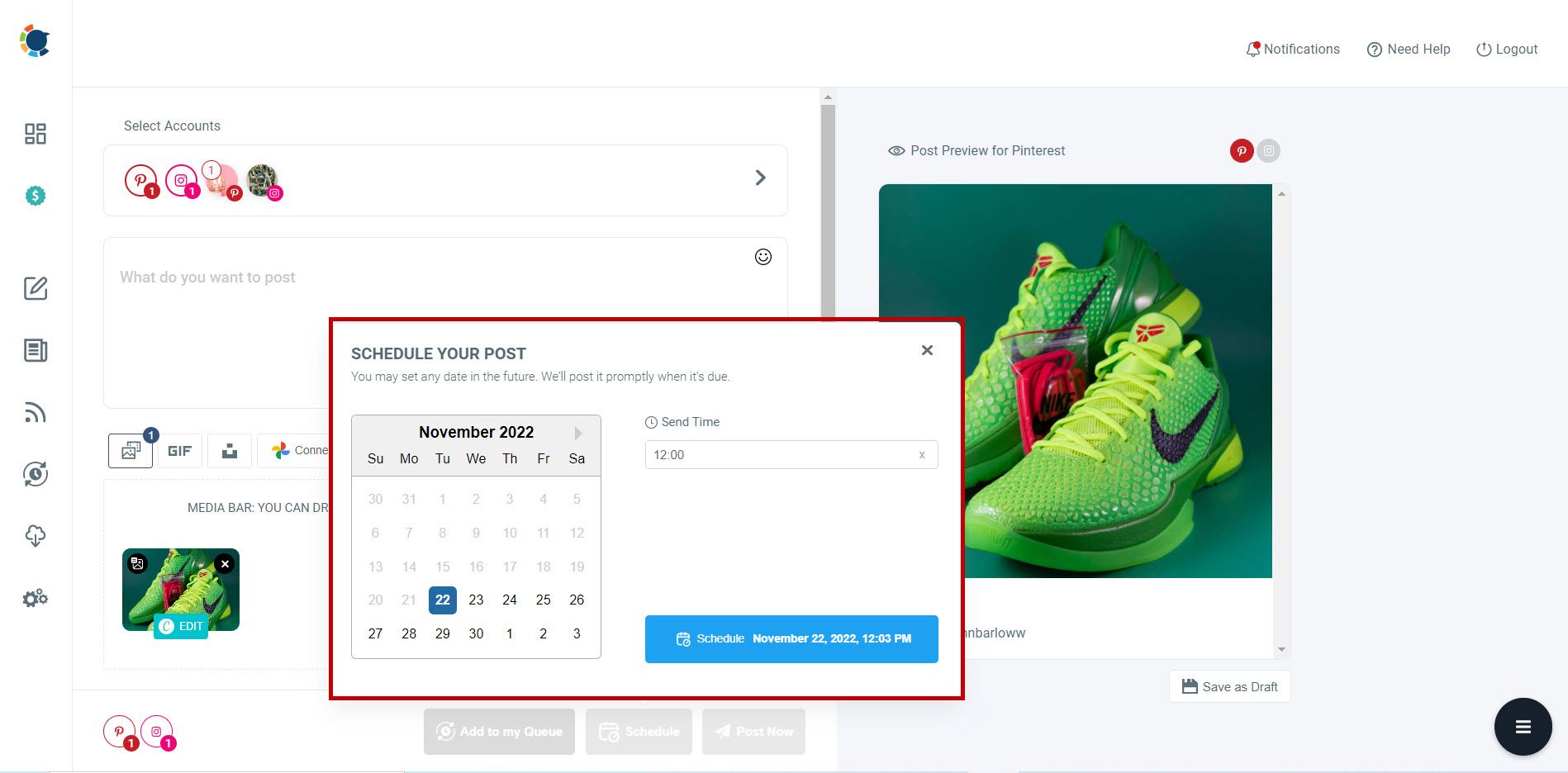Advance the calendar to December 2022
The image size is (1568, 773).
pos(577,432)
